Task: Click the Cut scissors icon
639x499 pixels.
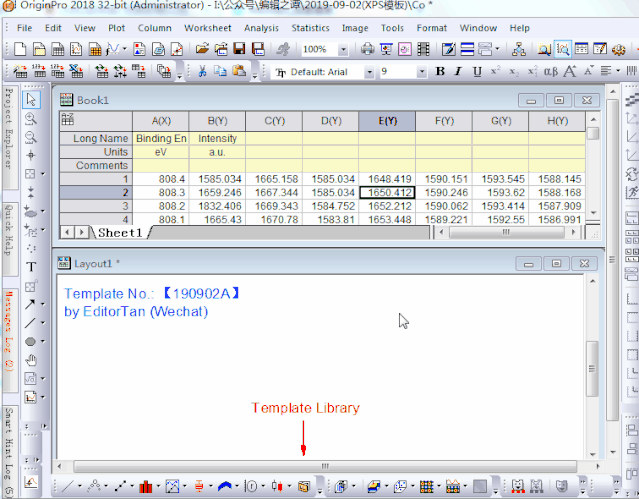Action: 202,71
